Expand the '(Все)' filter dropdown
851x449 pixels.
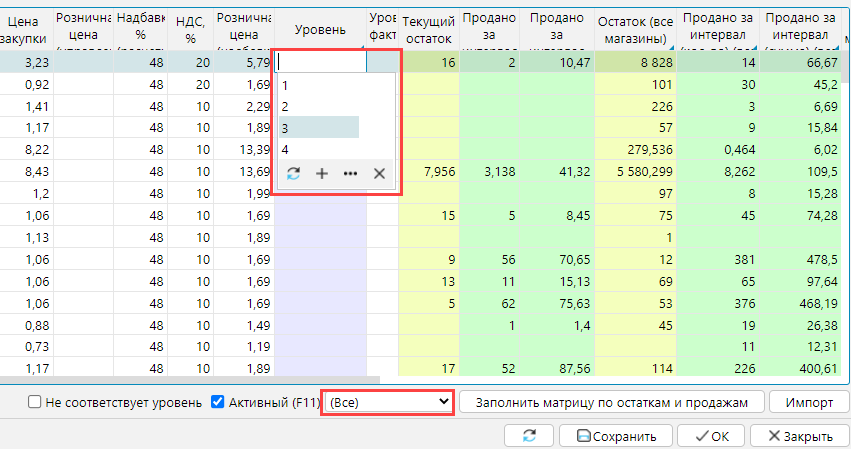388,402
